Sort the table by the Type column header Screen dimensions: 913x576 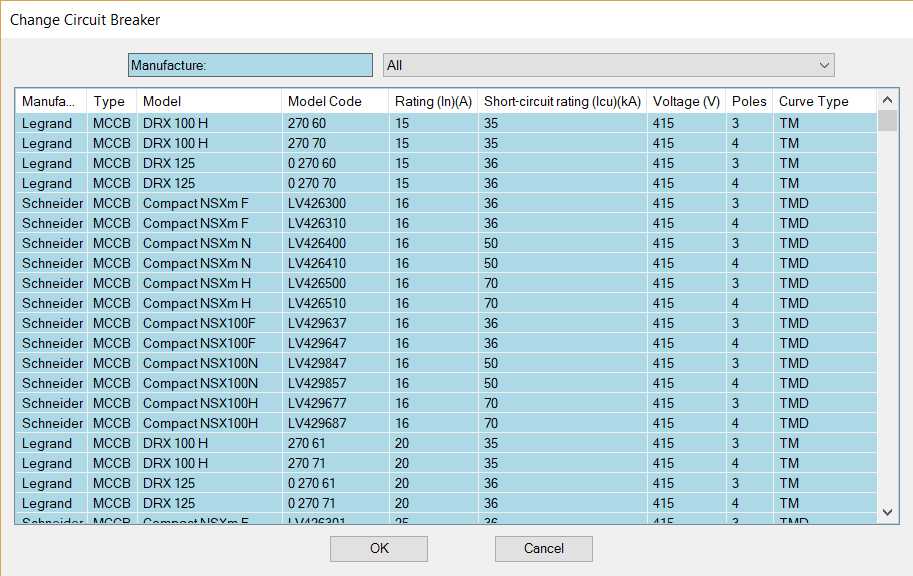109,101
